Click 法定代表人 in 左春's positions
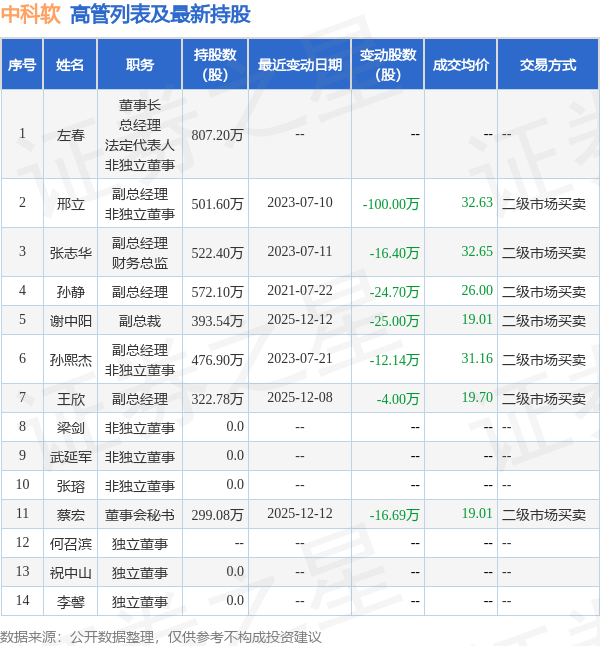This screenshot has width=600, height=646. click(x=140, y=145)
